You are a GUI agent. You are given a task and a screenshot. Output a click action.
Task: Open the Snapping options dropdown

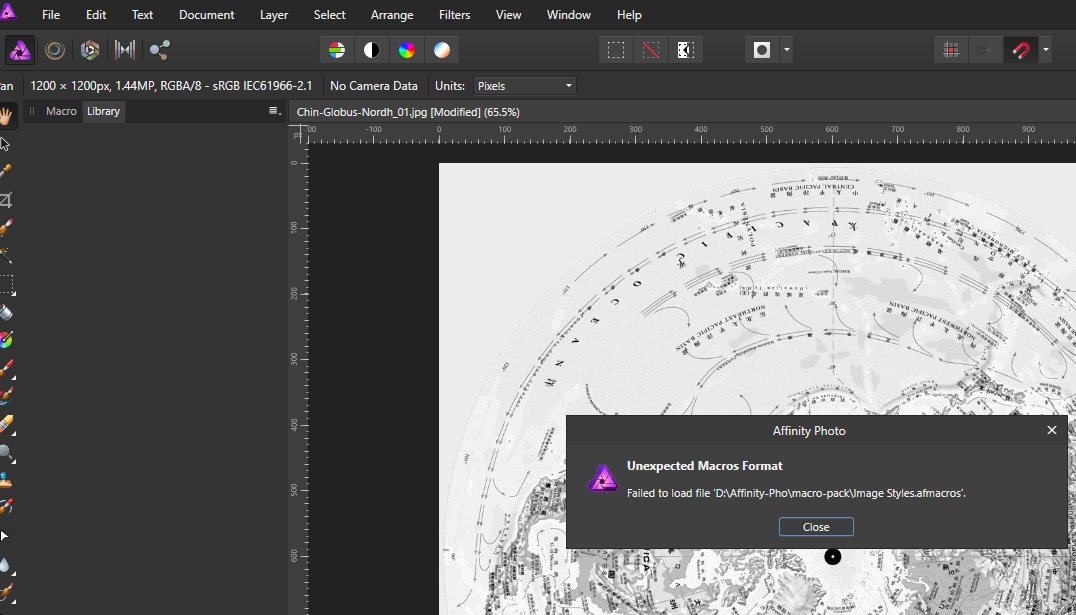pyautogui.click(x=1045, y=50)
